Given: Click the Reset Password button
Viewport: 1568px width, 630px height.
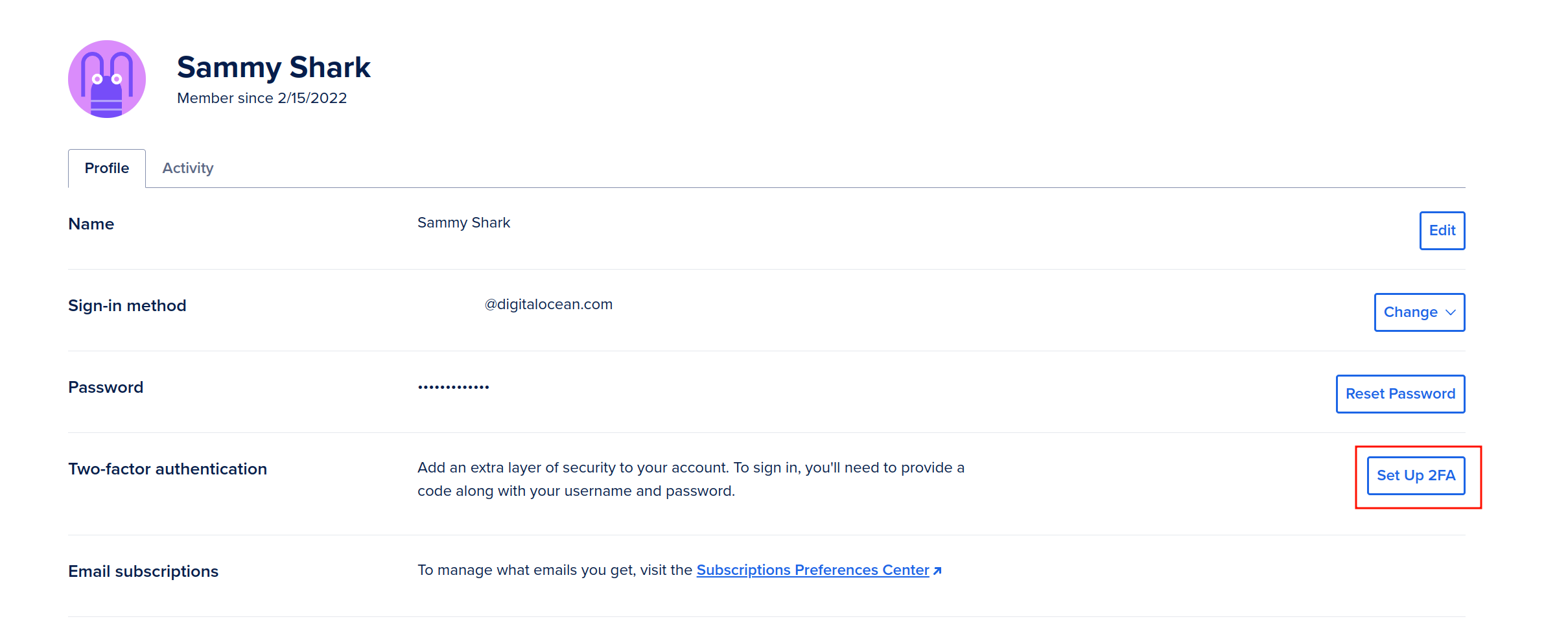Looking at the screenshot, I should [1400, 394].
